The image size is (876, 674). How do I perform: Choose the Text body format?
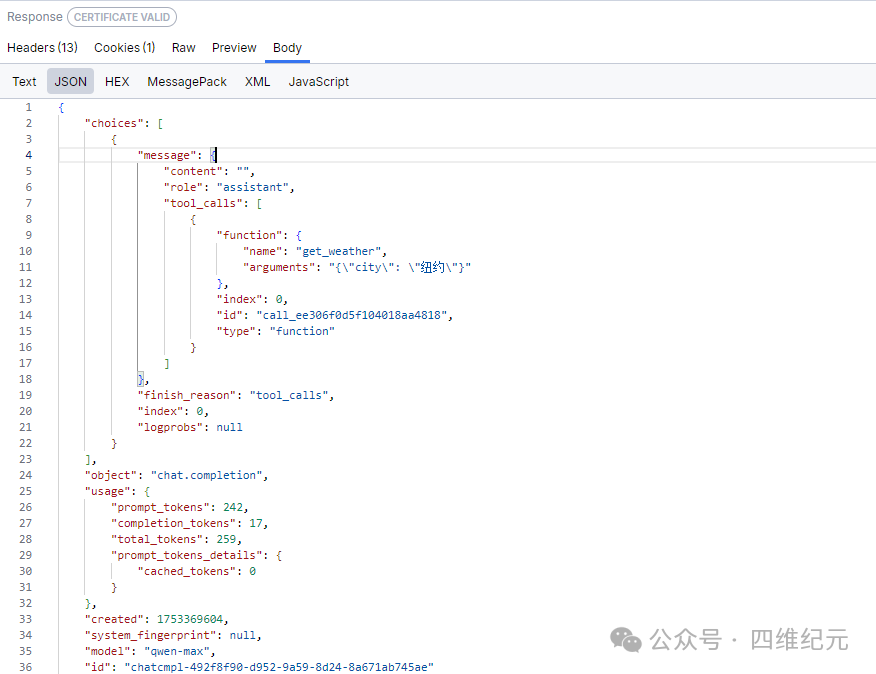point(24,82)
